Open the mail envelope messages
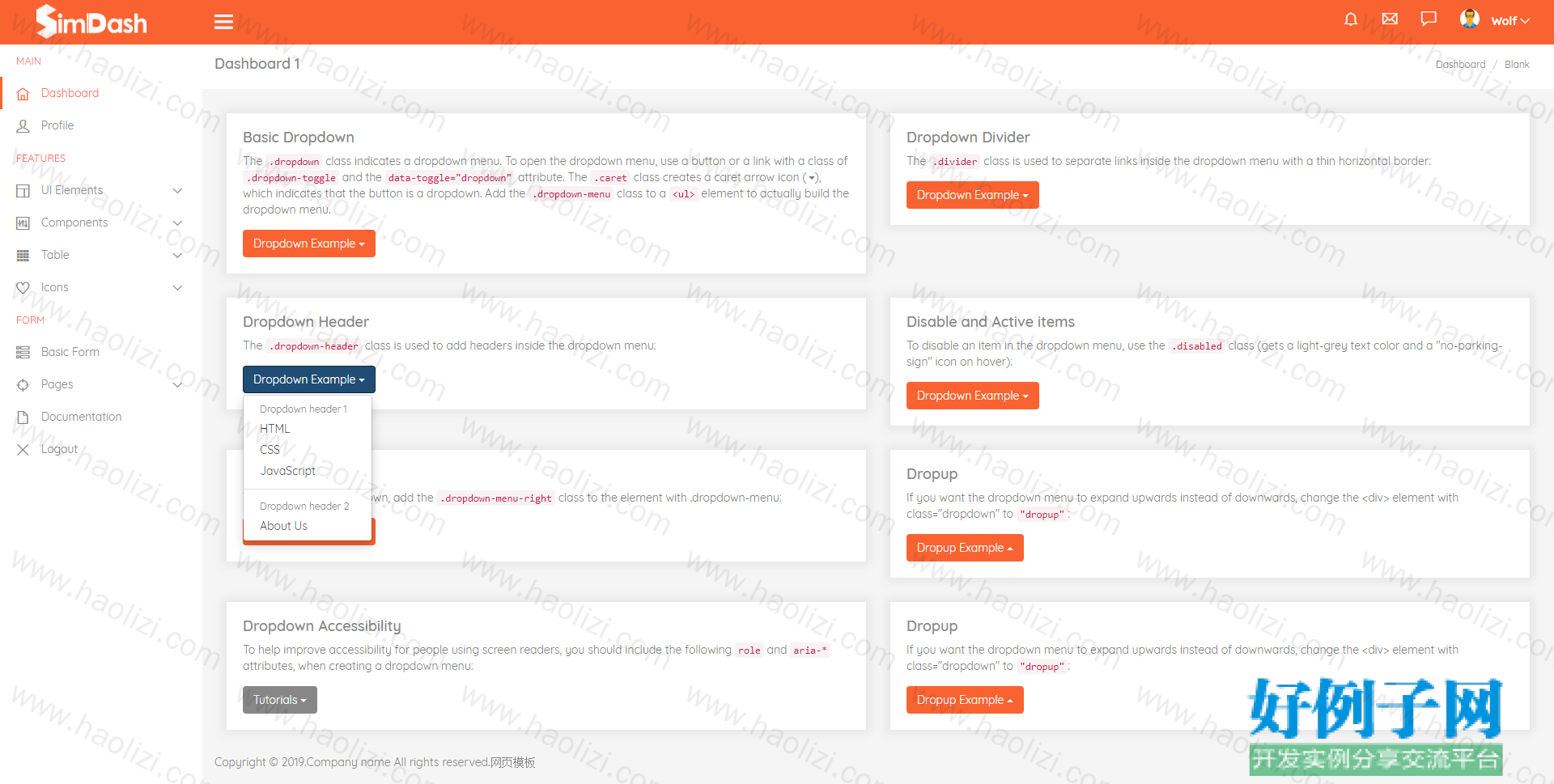 (x=1390, y=19)
